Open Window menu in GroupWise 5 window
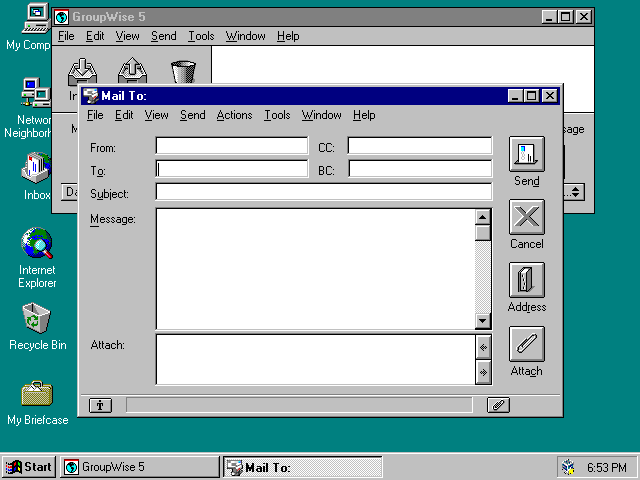 pos(245,36)
